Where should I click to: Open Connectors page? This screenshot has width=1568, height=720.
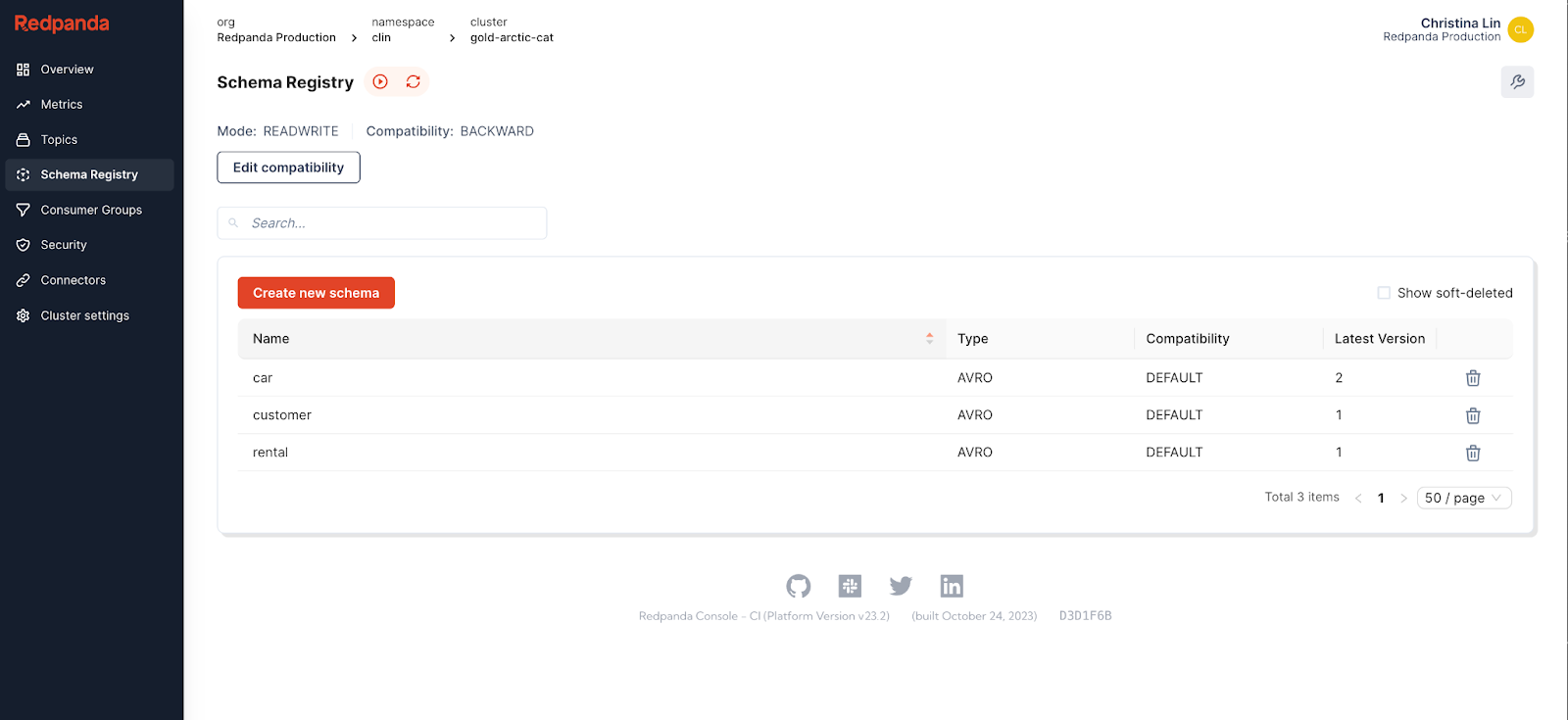(x=89, y=280)
